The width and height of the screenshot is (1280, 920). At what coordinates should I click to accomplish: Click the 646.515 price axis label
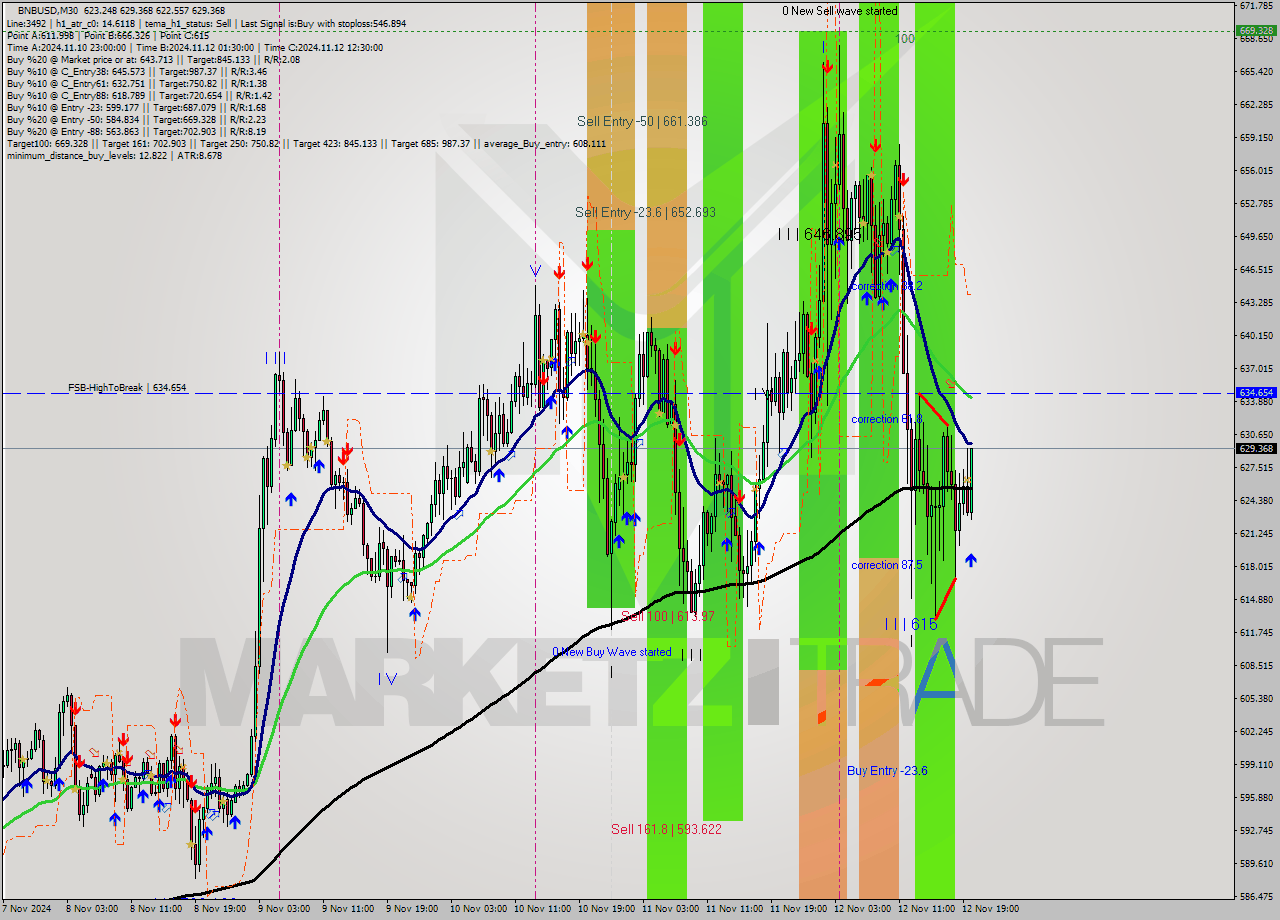click(x=1256, y=270)
